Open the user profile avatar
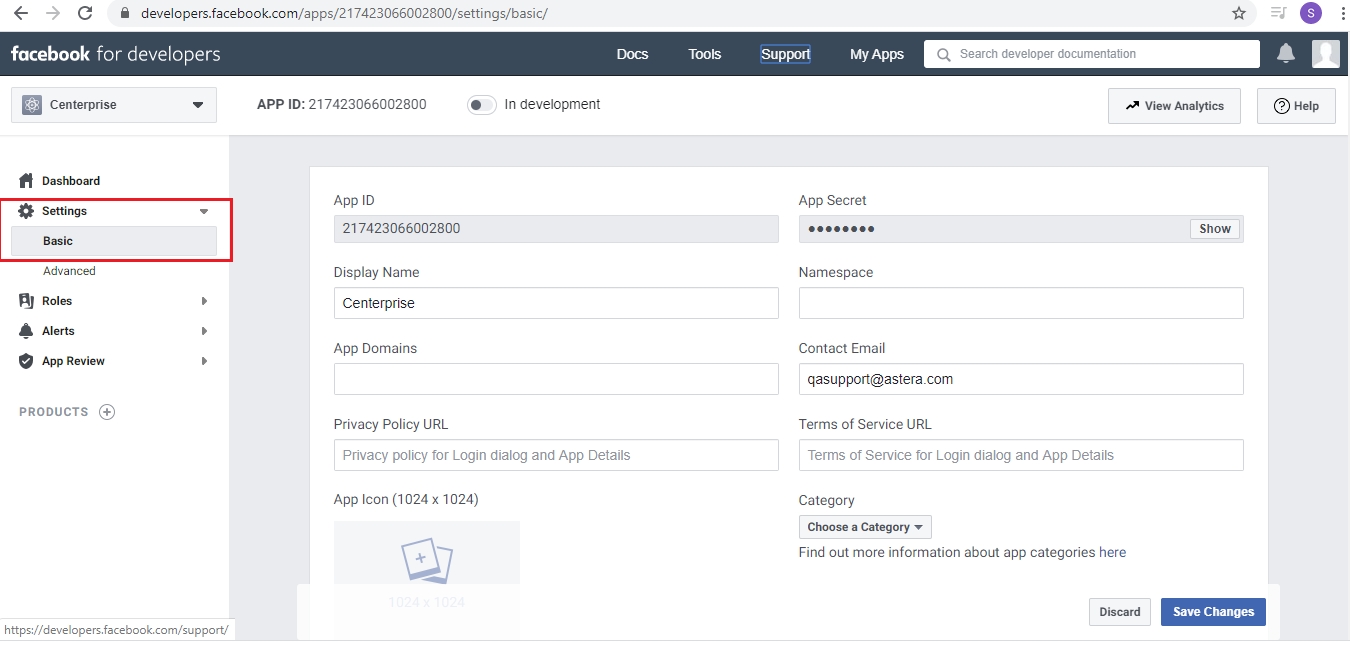 [1325, 54]
